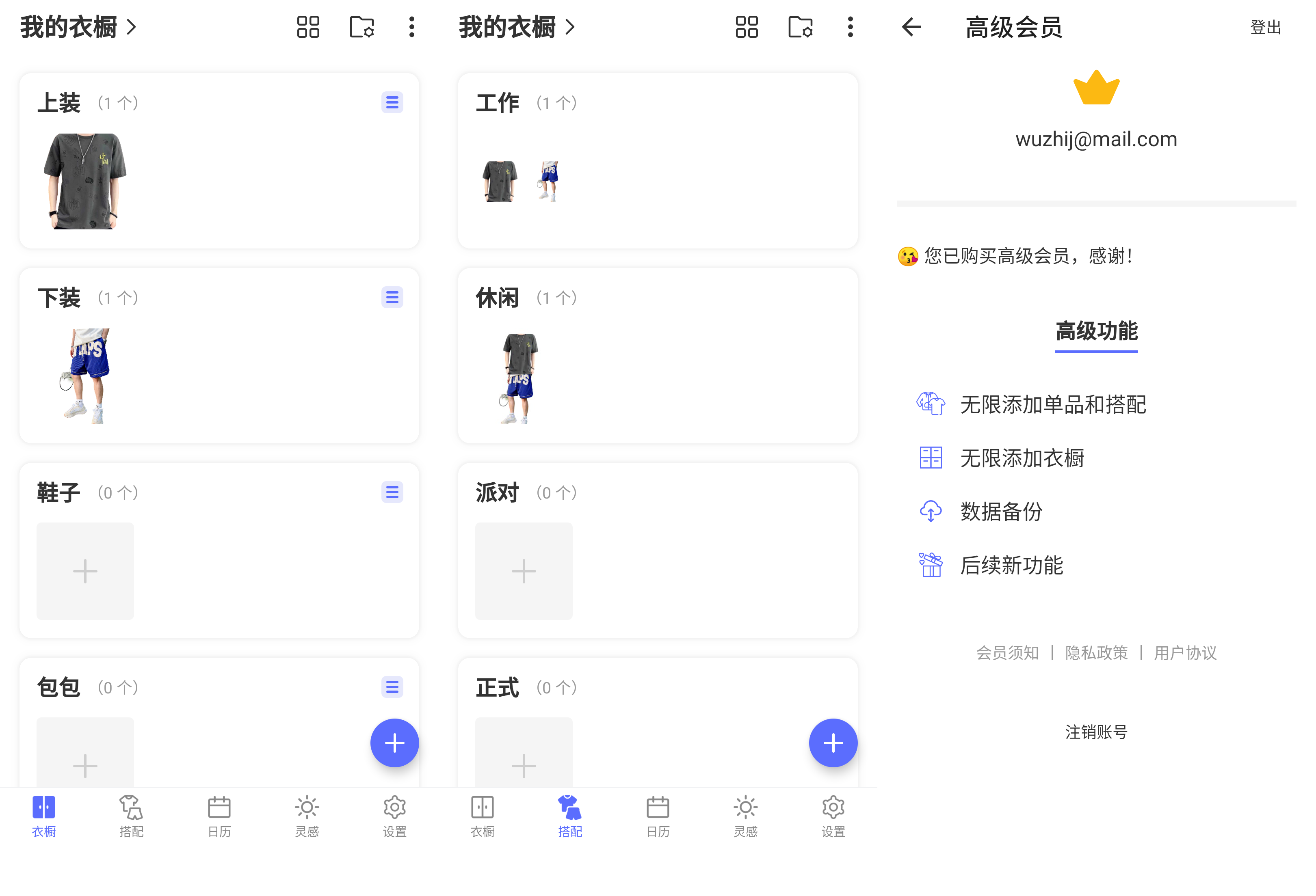Tap 登出 to log out
Screen dimensions: 1316x896
[x=1265, y=27]
